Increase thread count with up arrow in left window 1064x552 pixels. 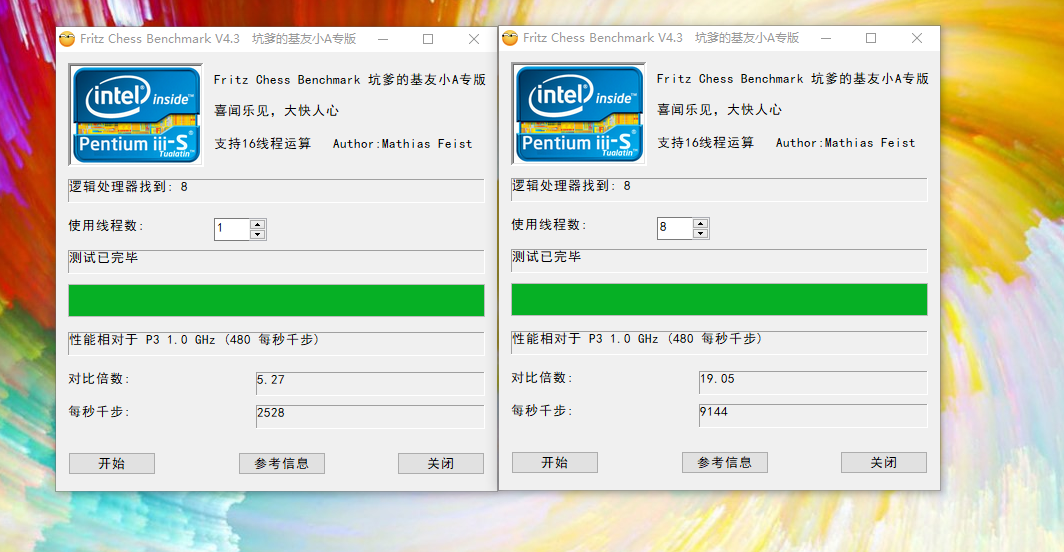(257, 225)
